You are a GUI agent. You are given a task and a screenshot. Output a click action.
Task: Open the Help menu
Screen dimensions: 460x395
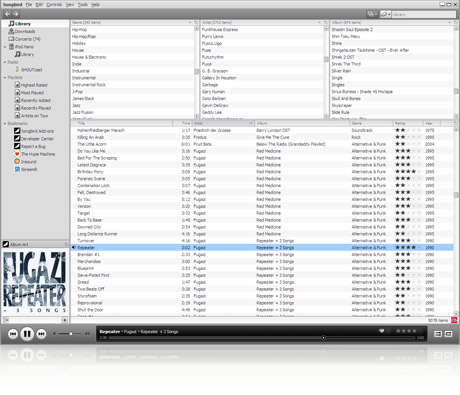[95, 5]
